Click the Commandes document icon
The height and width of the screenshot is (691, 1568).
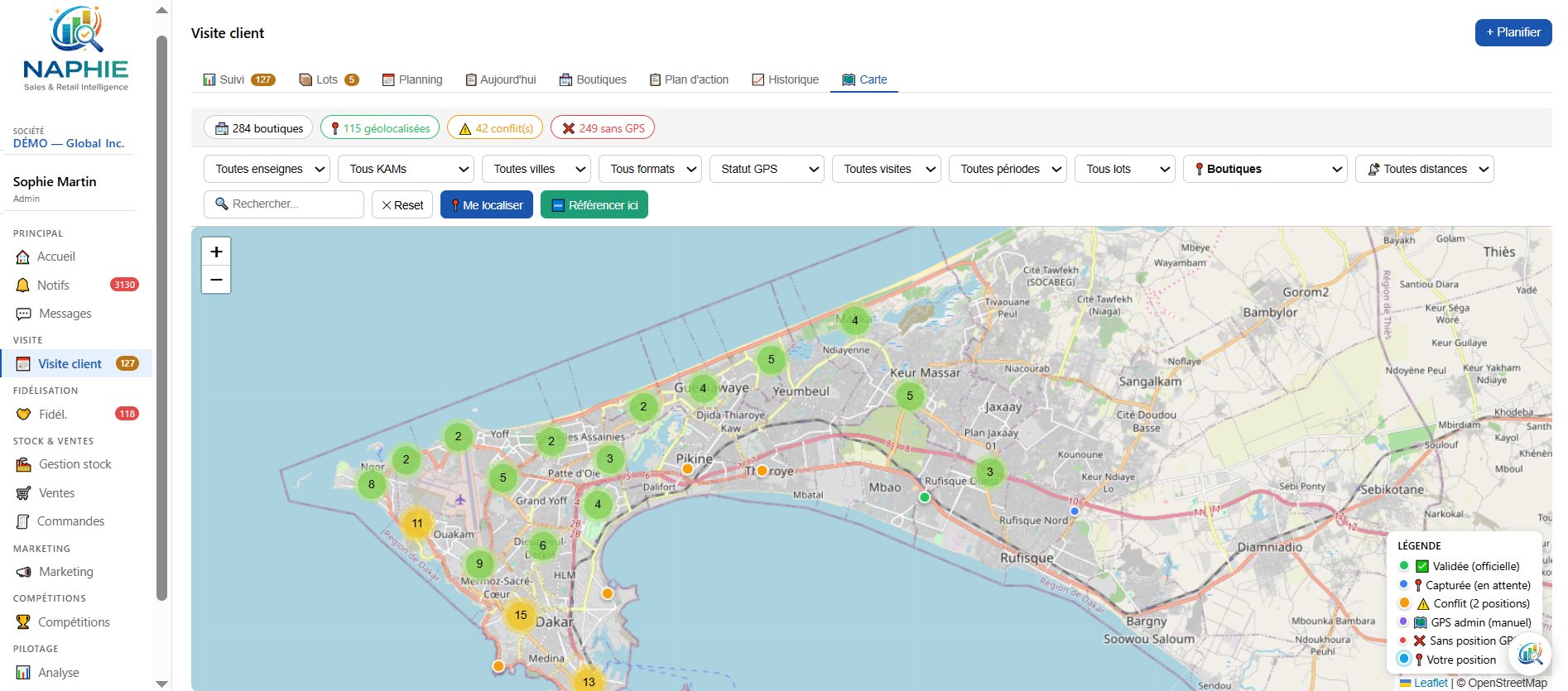pyautogui.click(x=23, y=521)
